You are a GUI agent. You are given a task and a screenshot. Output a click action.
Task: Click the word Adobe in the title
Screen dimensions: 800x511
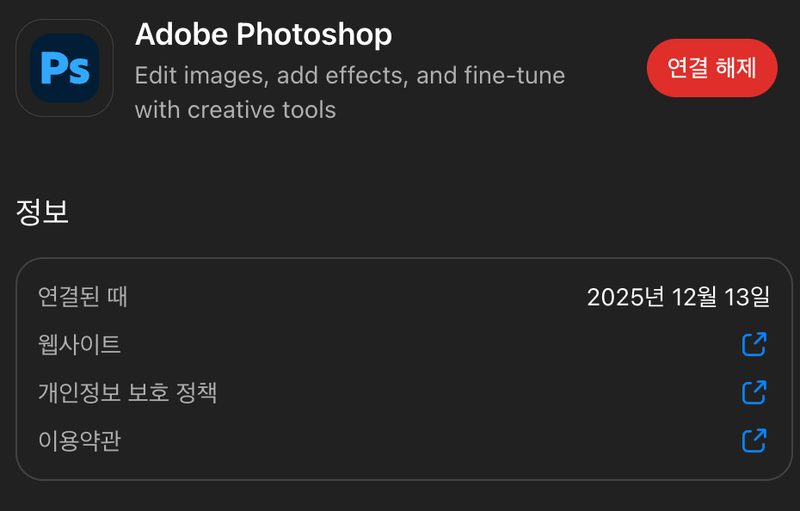click(182, 34)
